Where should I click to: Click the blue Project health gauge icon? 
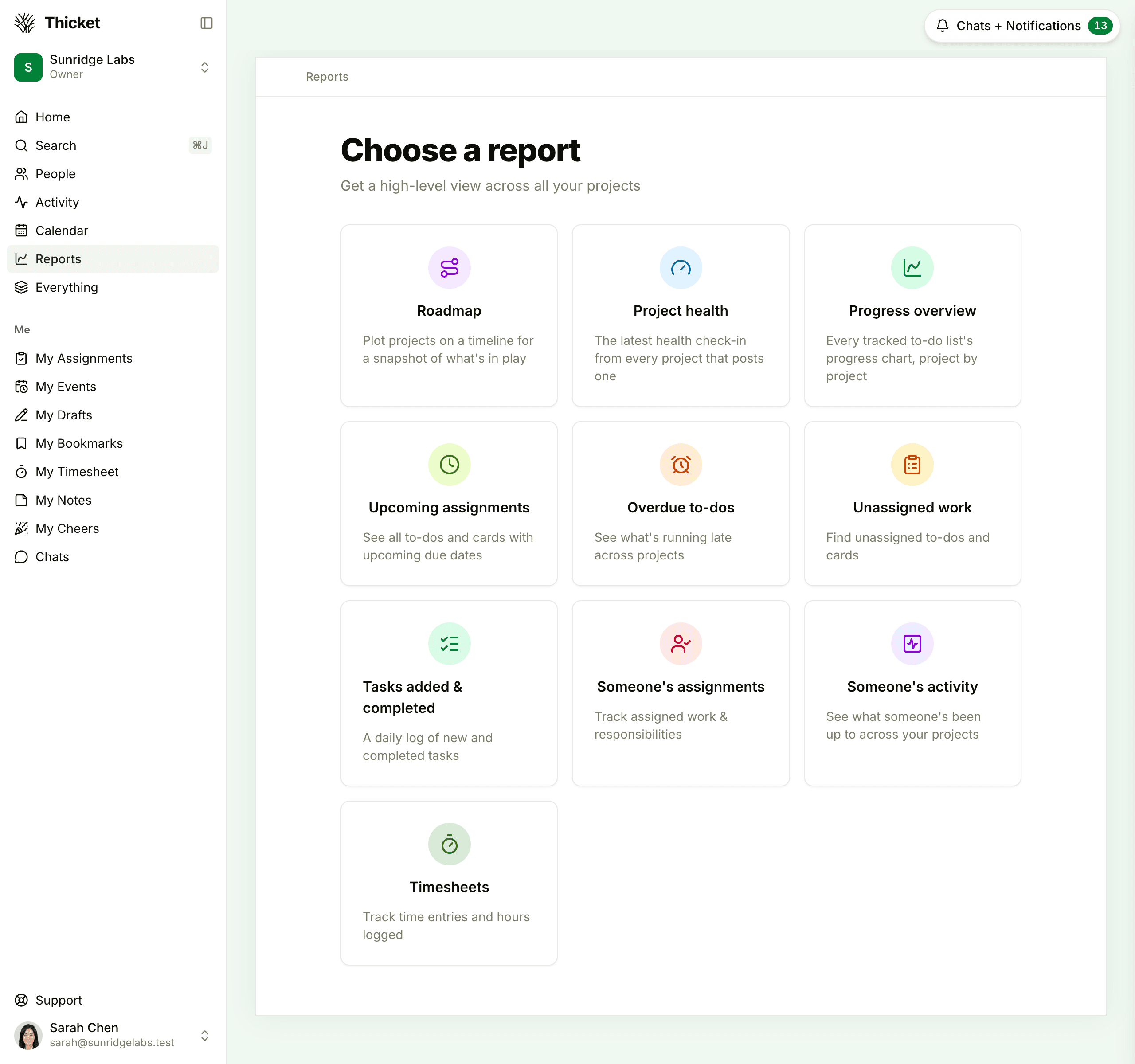pos(681,268)
